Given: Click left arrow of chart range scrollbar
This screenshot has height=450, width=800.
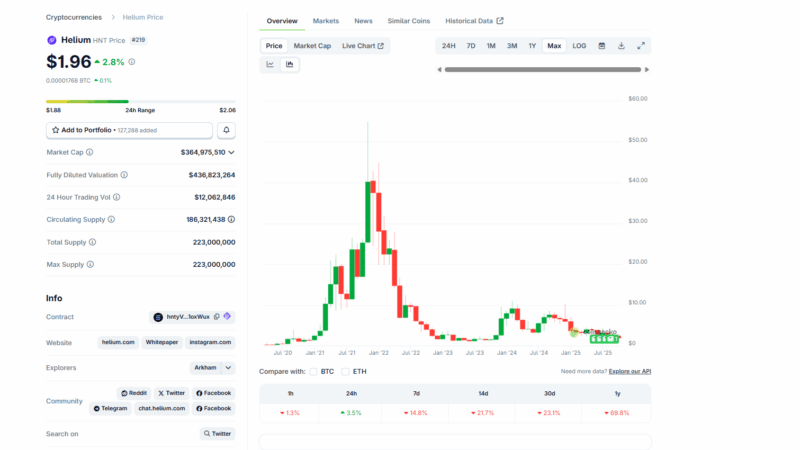Looking at the screenshot, I should point(439,69).
